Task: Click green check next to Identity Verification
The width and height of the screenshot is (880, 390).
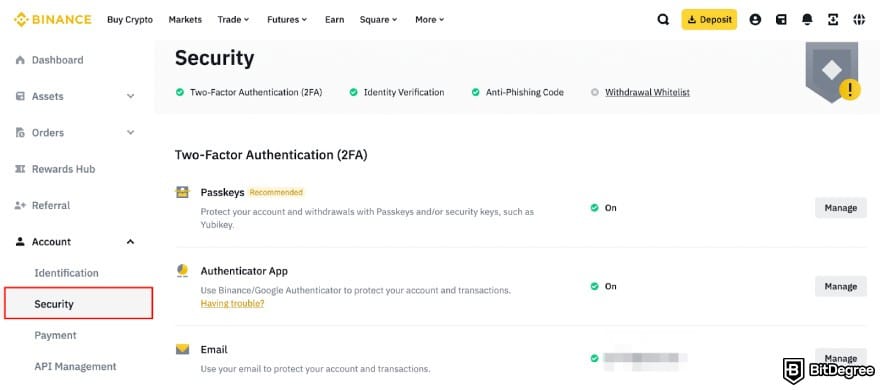Action: coord(354,93)
